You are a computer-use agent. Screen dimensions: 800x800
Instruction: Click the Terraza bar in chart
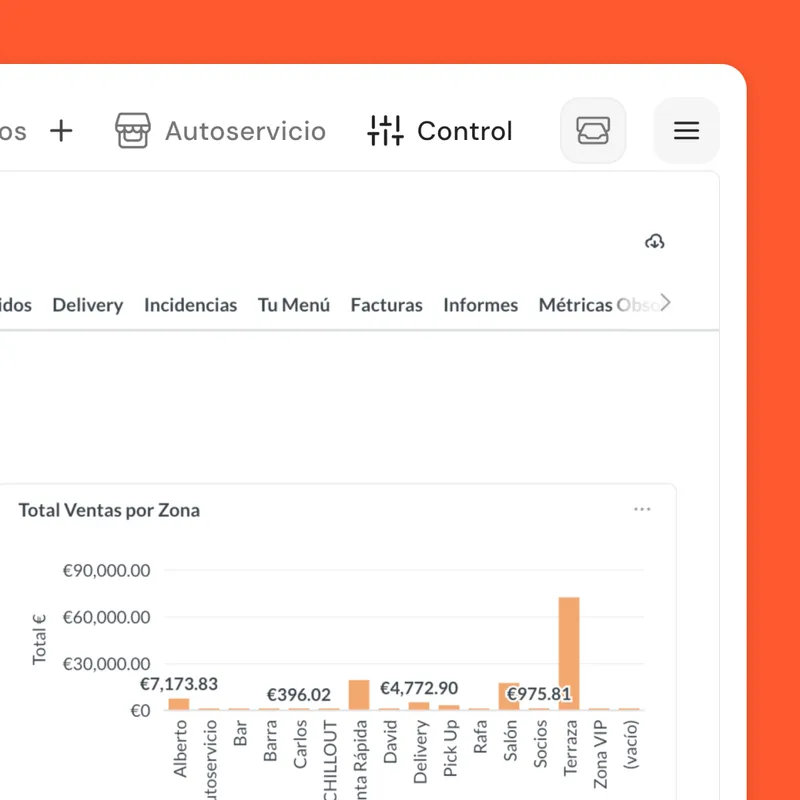coord(569,654)
